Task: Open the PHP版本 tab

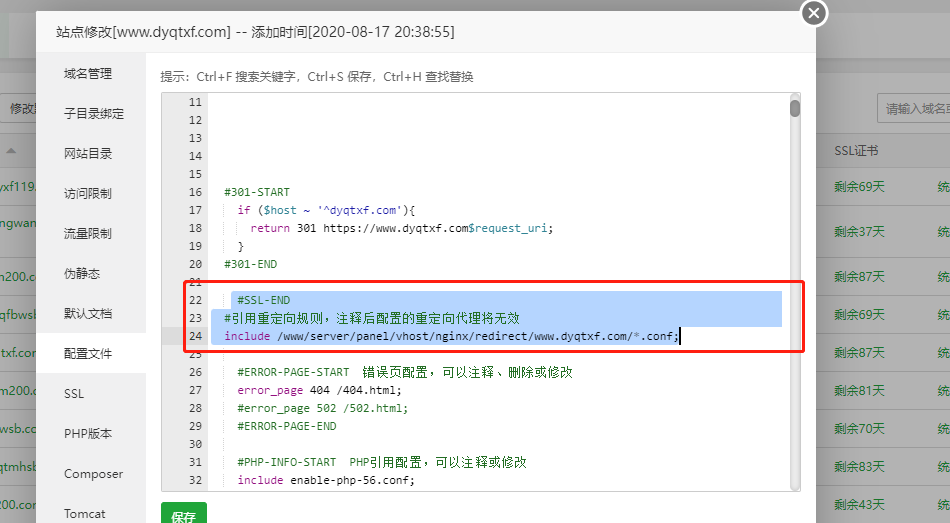Action: pyautogui.click(x=88, y=433)
